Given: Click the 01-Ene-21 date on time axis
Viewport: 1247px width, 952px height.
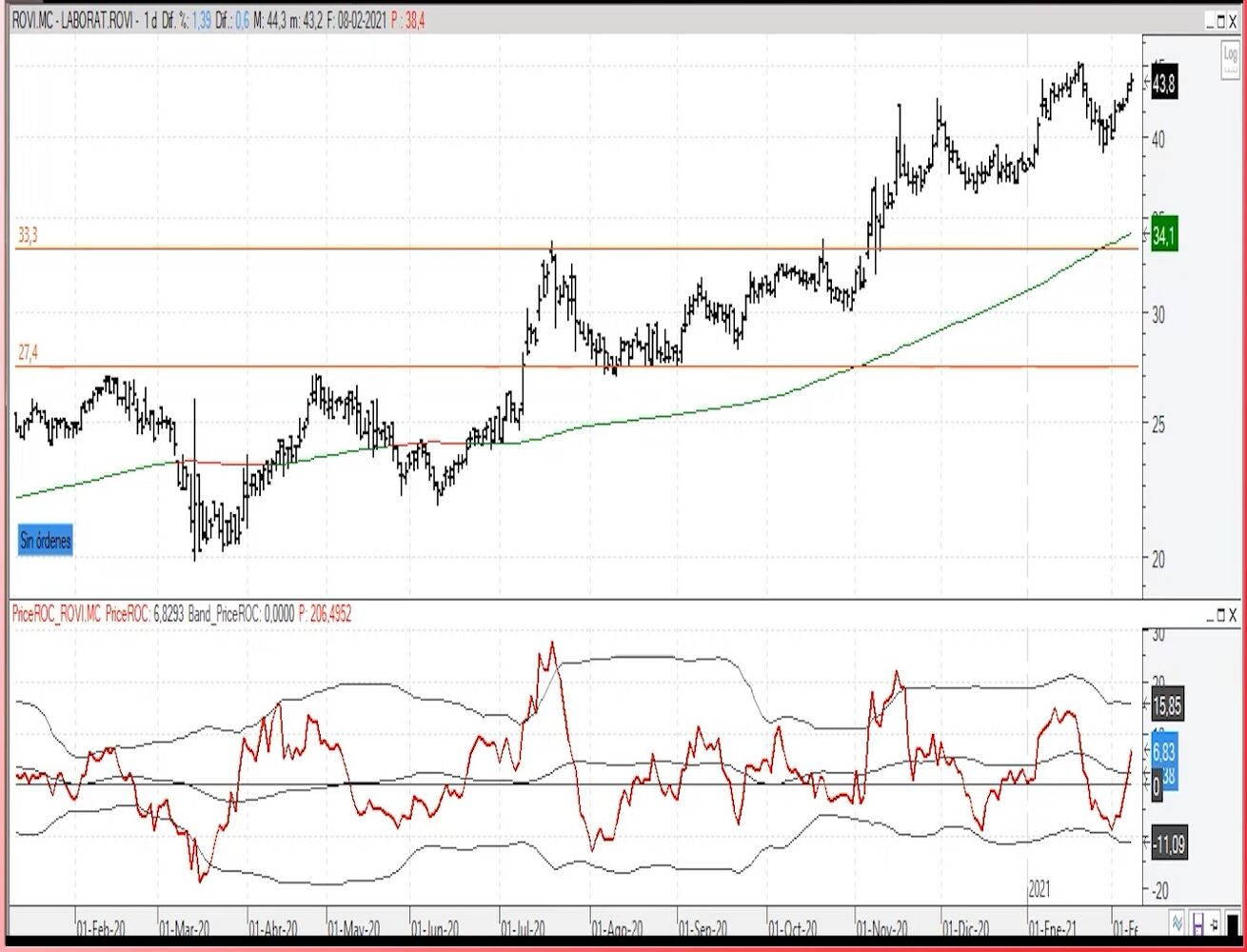Looking at the screenshot, I should (x=1054, y=927).
